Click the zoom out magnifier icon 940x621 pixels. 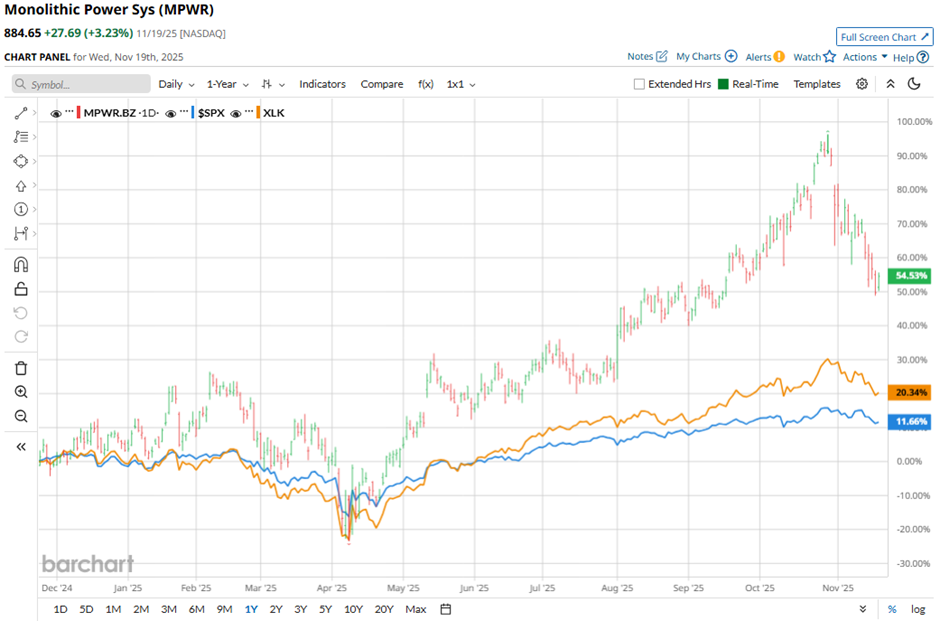pyautogui.click(x=21, y=416)
